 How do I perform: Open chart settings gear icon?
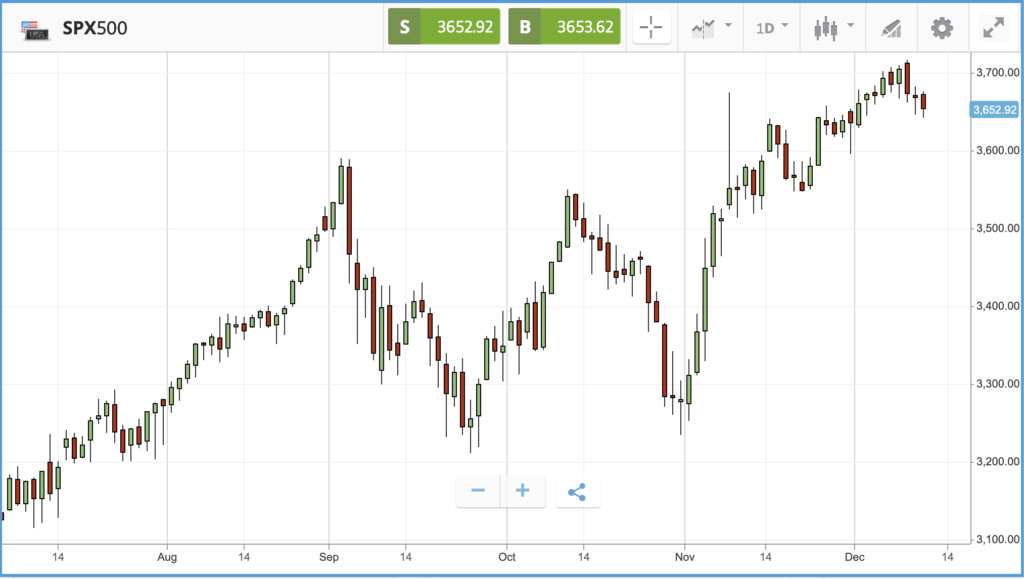pos(942,28)
